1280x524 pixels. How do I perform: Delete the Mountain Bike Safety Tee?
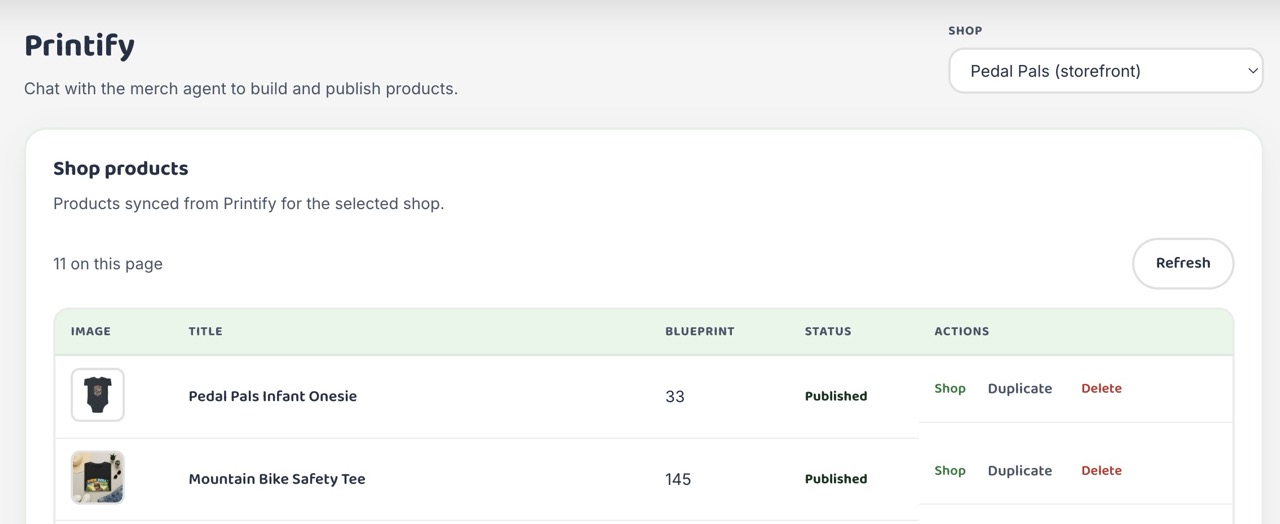[1101, 470]
